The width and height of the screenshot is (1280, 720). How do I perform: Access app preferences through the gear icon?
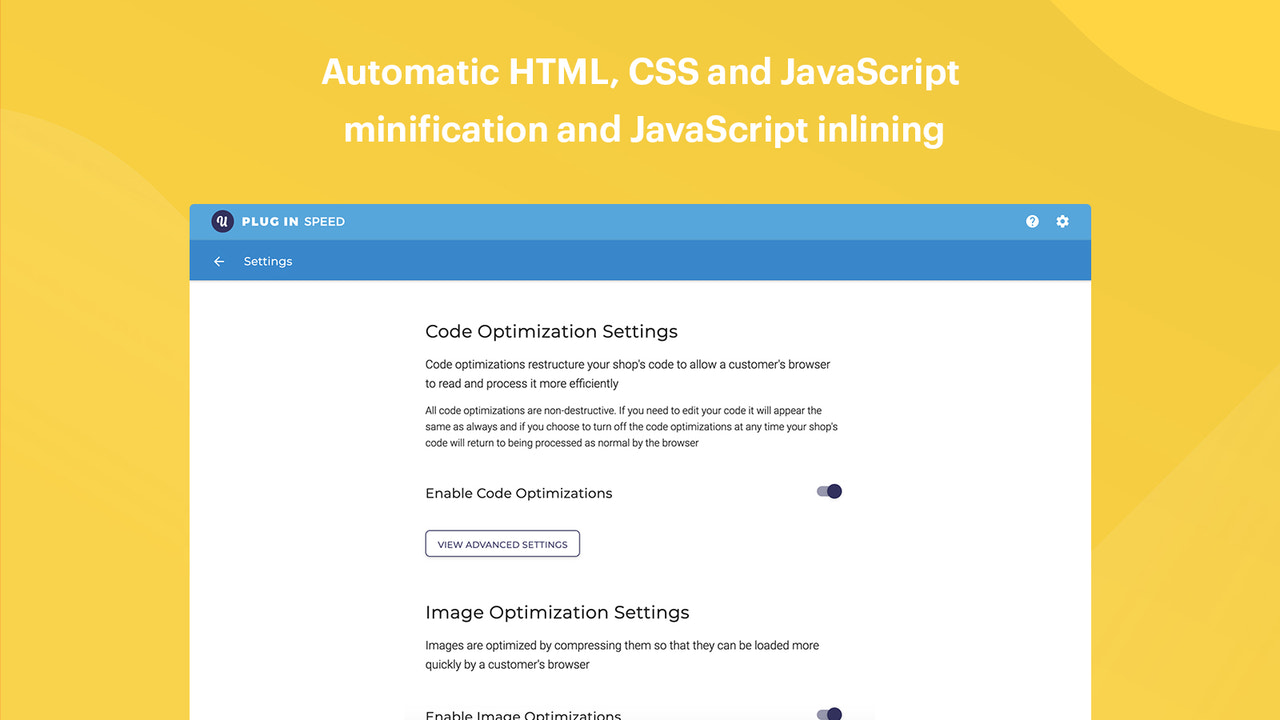[1062, 221]
